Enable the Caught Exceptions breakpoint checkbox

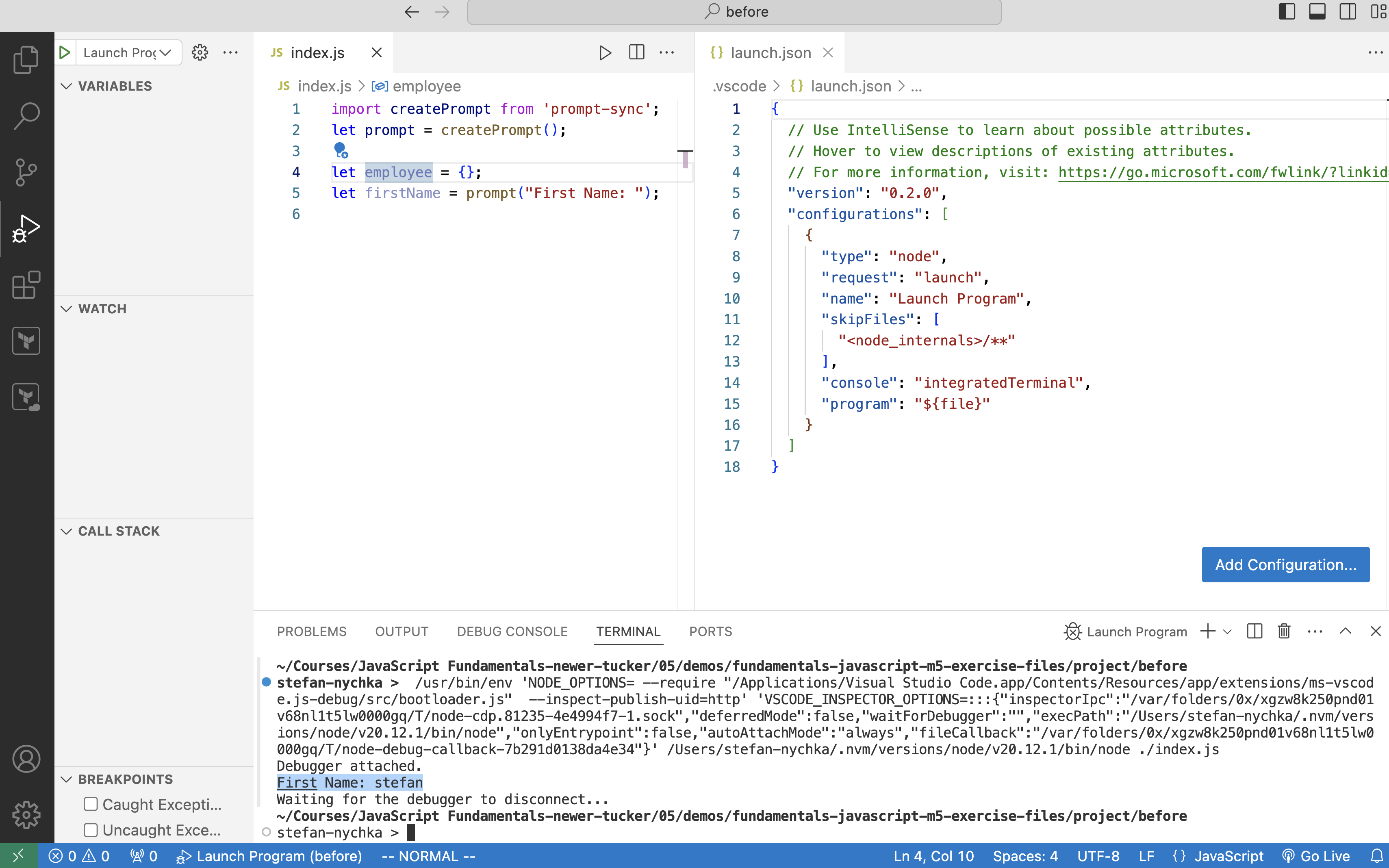(91, 804)
